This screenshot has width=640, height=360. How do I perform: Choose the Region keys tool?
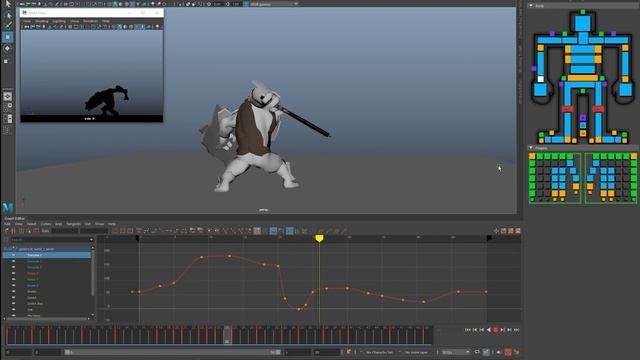[29, 231]
